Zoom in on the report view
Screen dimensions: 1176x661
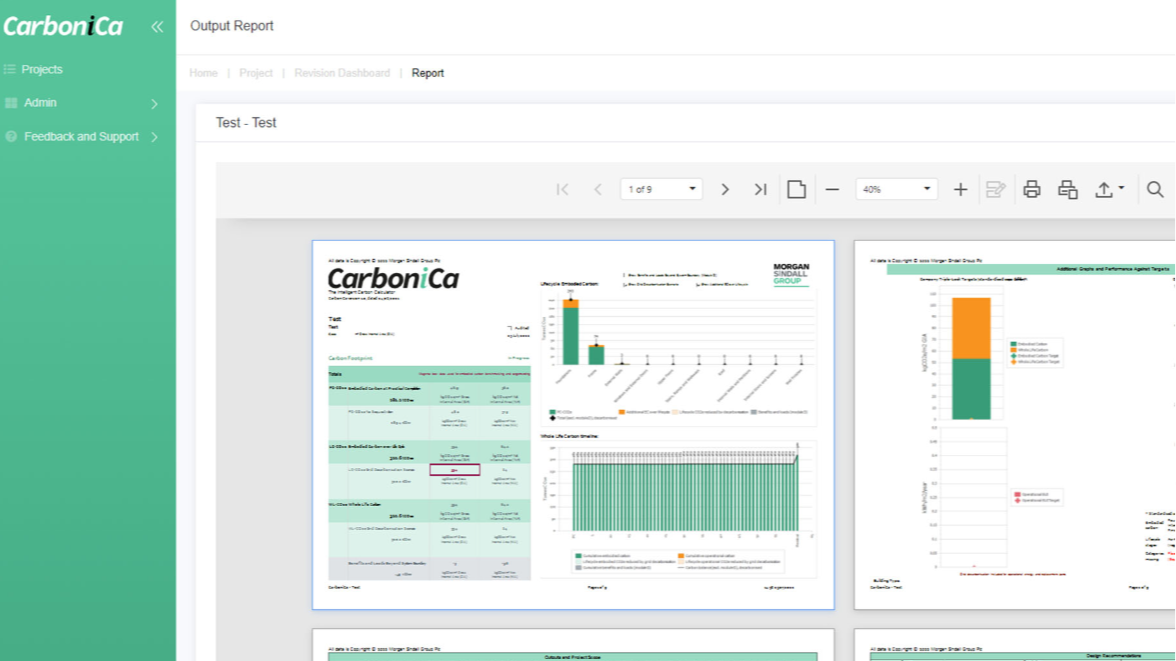tap(959, 188)
